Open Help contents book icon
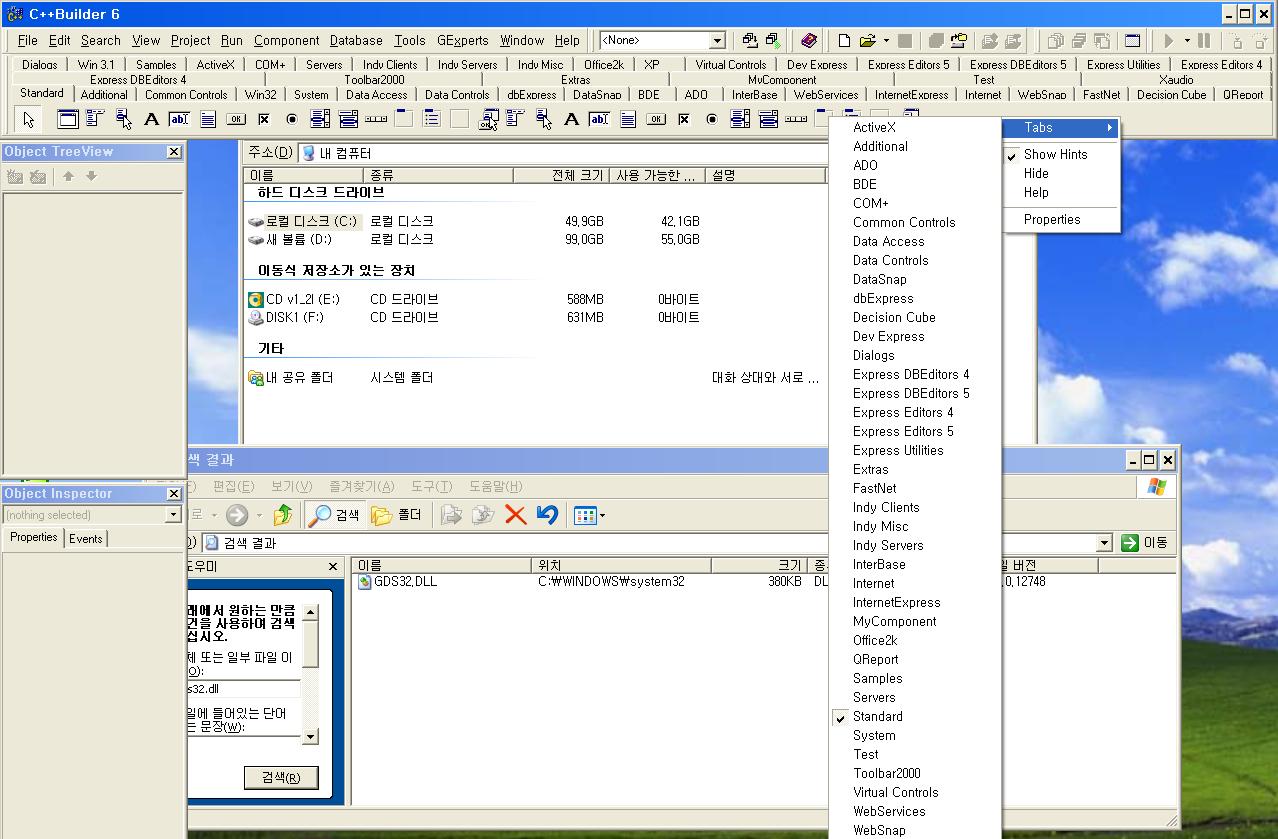 [x=809, y=41]
